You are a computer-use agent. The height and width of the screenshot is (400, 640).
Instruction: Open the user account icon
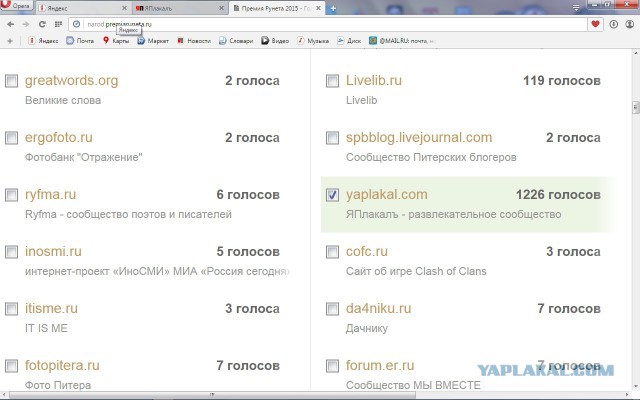pyautogui.click(x=630, y=24)
